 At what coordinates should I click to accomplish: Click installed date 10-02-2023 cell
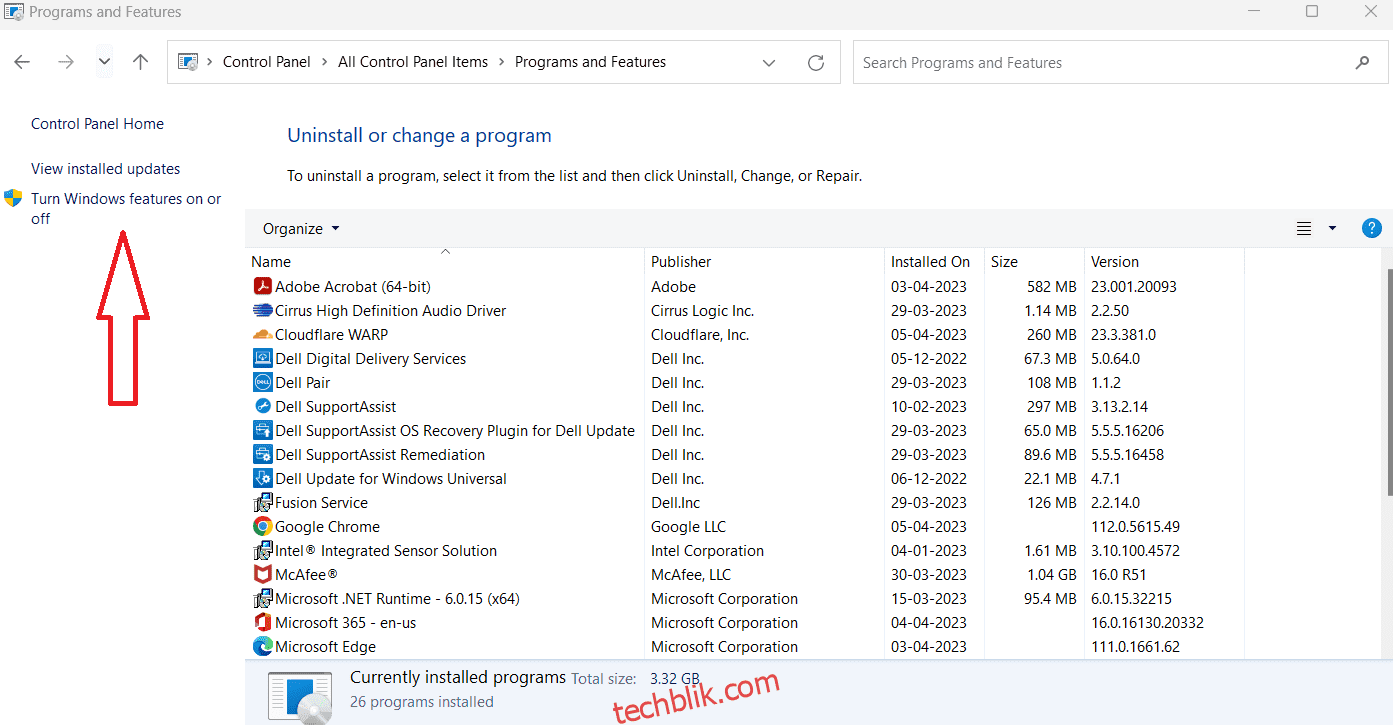coord(929,407)
